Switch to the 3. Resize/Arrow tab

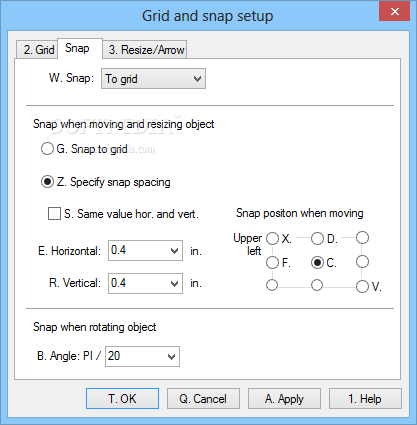pyautogui.click(x=145, y=50)
